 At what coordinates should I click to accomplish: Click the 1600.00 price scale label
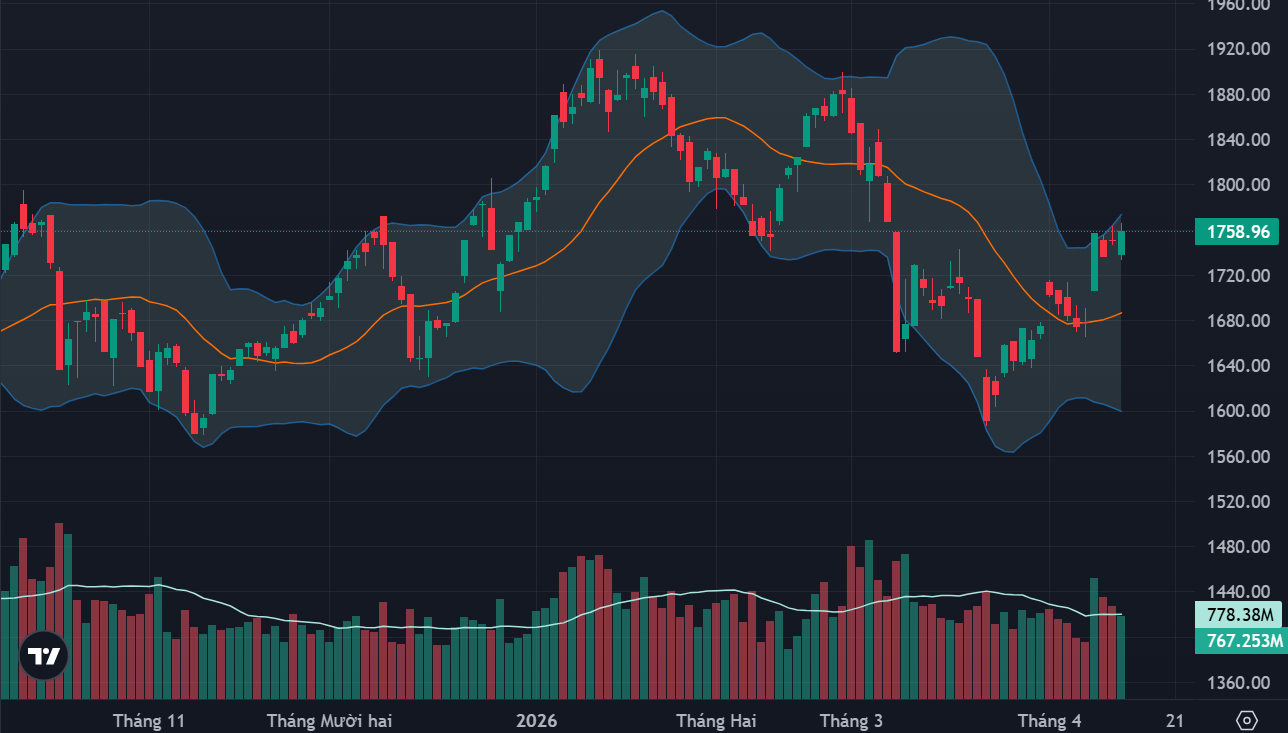click(1238, 411)
